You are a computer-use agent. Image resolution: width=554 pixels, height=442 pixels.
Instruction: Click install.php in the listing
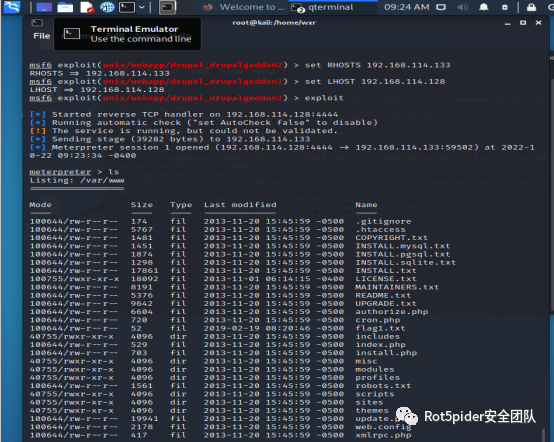pos(386,353)
